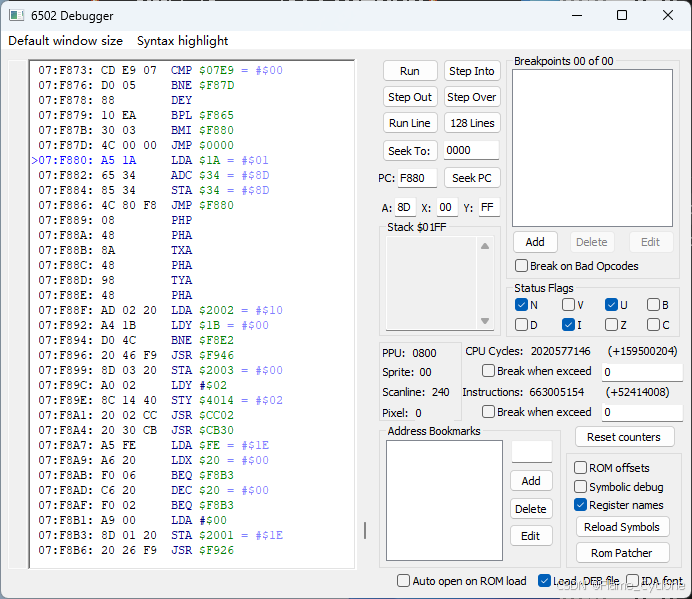The height and width of the screenshot is (599, 692).
Task: Click Step Out
Action: pyautogui.click(x=410, y=97)
